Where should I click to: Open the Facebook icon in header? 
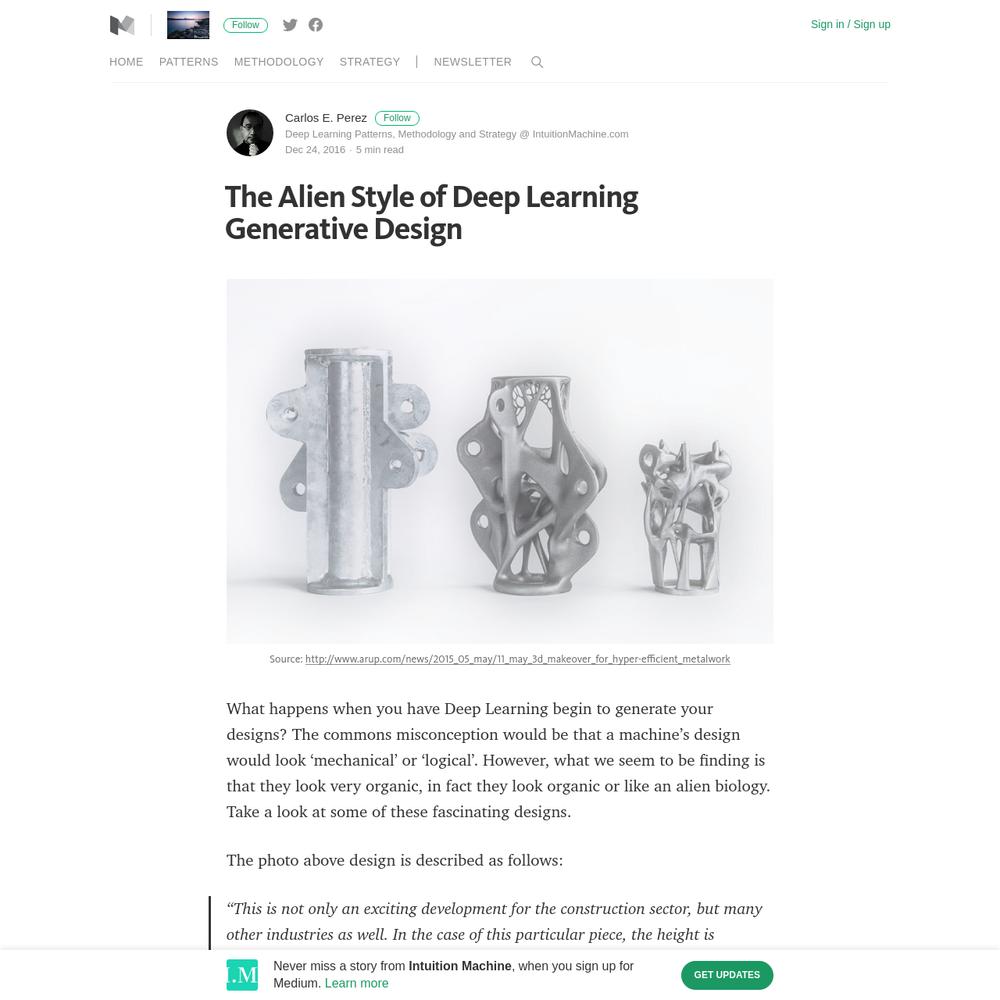click(x=316, y=25)
